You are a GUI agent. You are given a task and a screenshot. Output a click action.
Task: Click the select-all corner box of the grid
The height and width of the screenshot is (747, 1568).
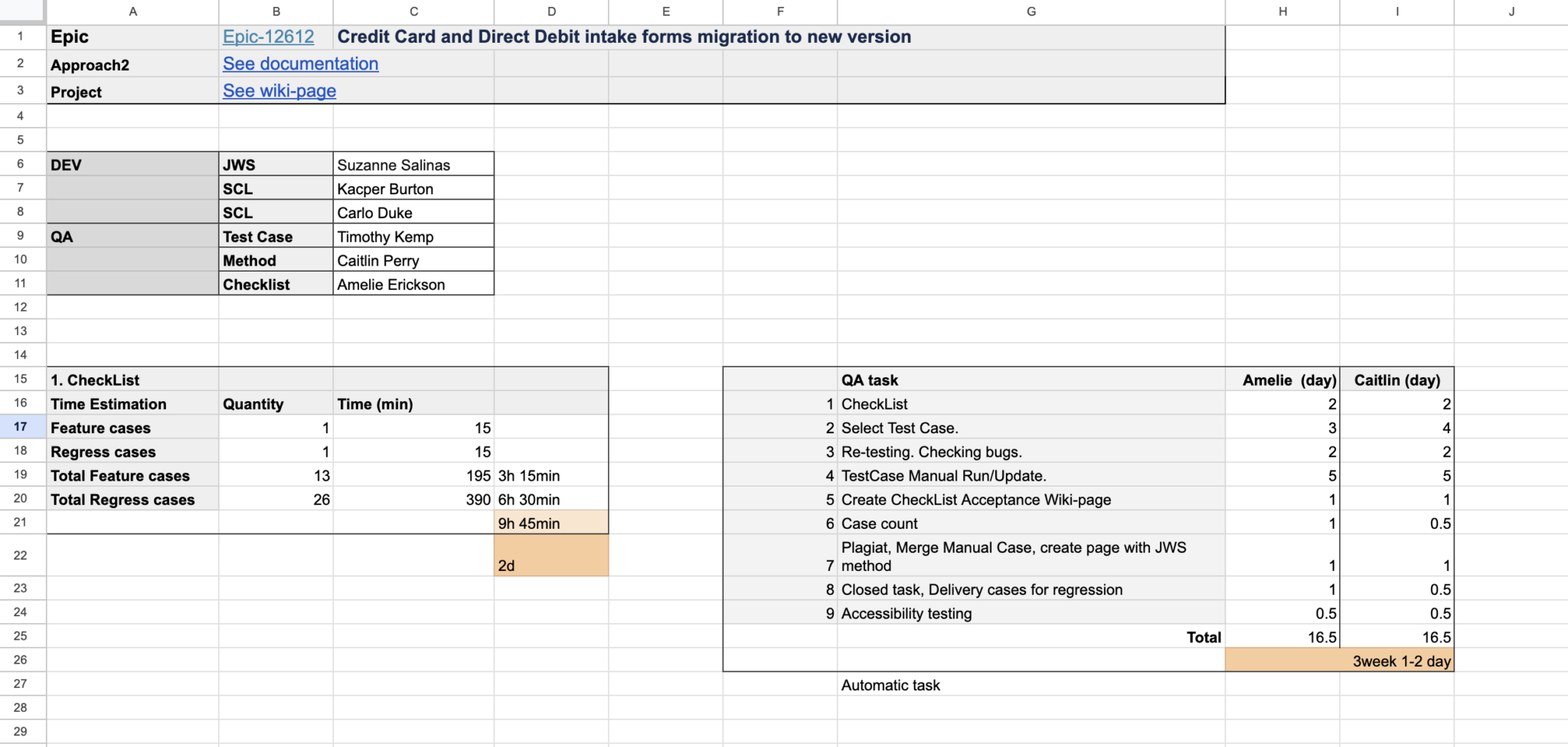pos(22,11)
